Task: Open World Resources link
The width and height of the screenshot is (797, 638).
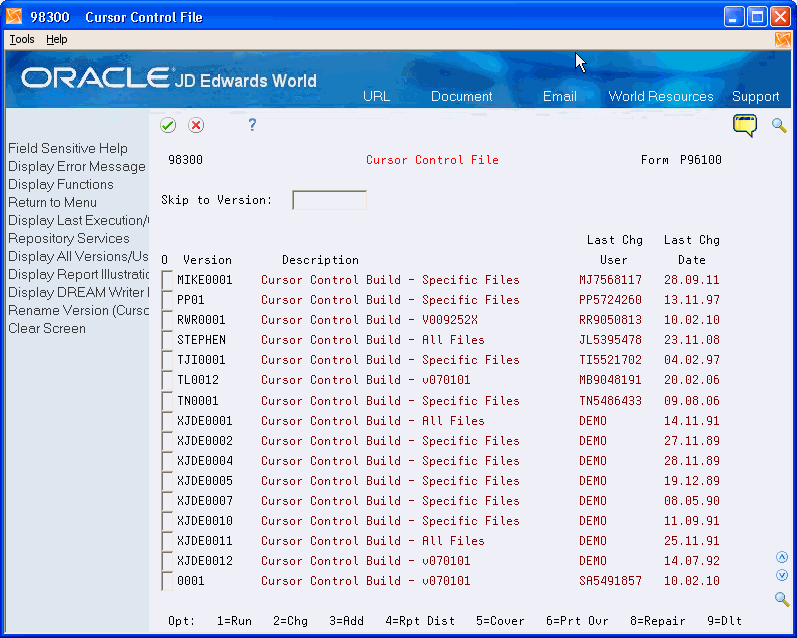Action: tap(661, 97)
